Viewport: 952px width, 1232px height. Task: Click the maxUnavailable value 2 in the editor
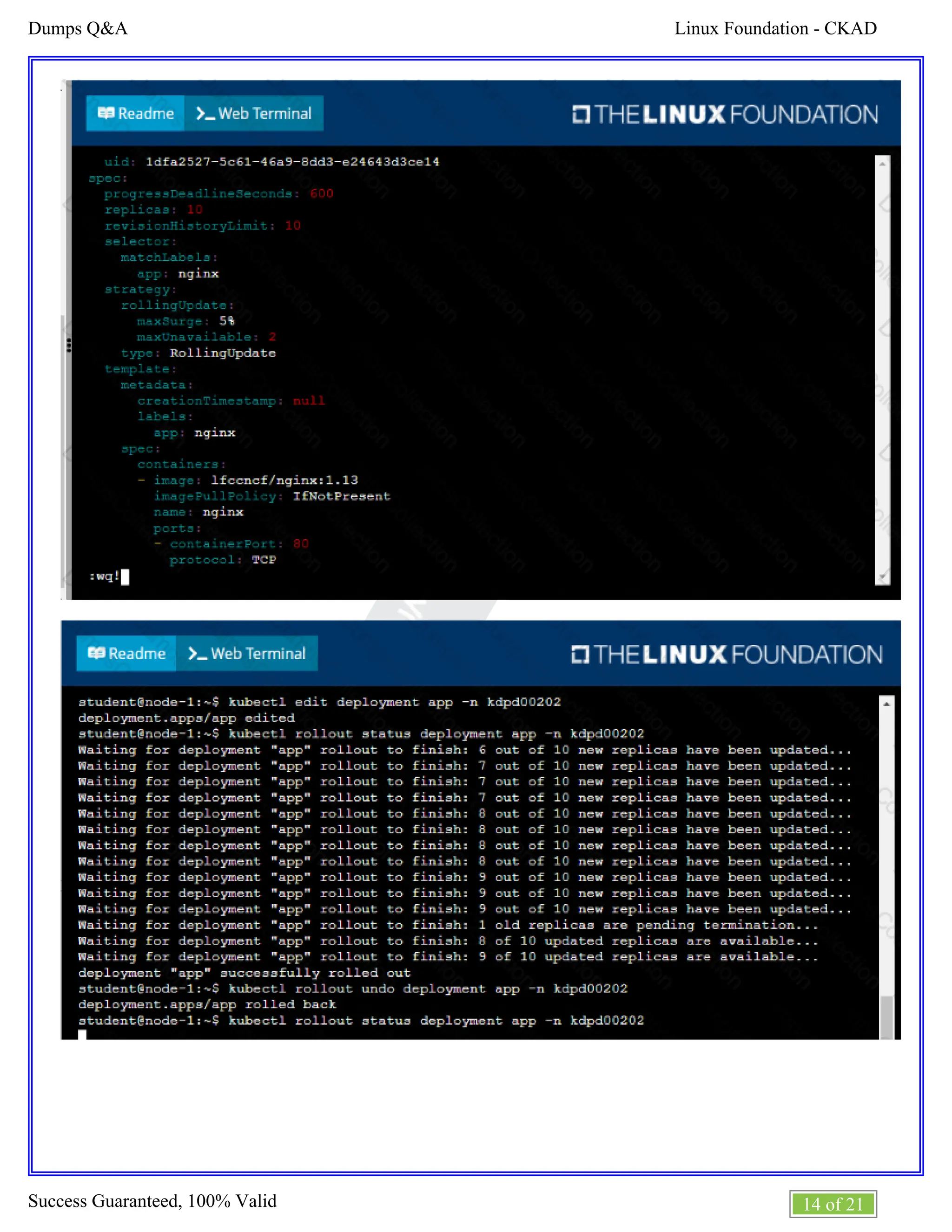point(272,337)
